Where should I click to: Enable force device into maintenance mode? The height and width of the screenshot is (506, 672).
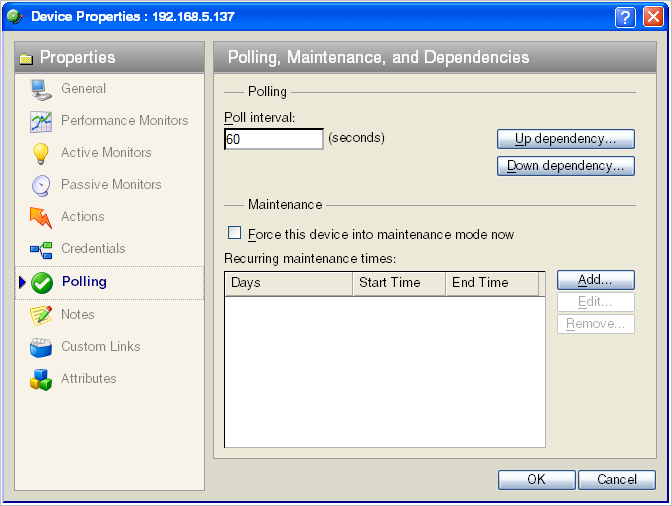[x=234, y=233]
